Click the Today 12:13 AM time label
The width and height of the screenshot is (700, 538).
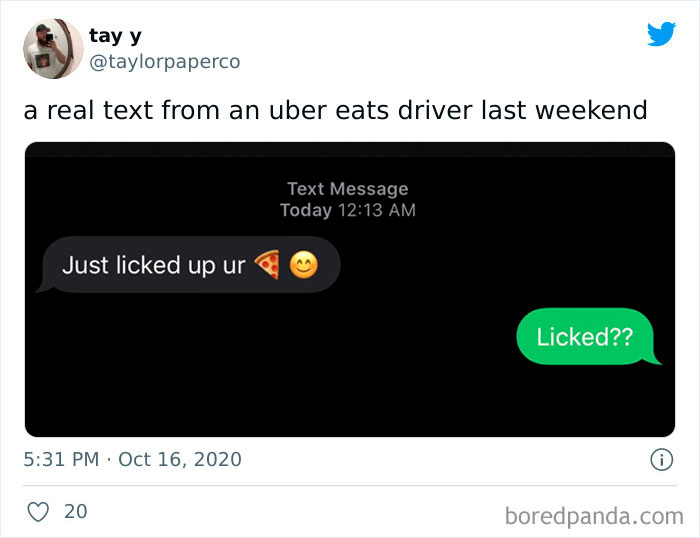(348, 210)
